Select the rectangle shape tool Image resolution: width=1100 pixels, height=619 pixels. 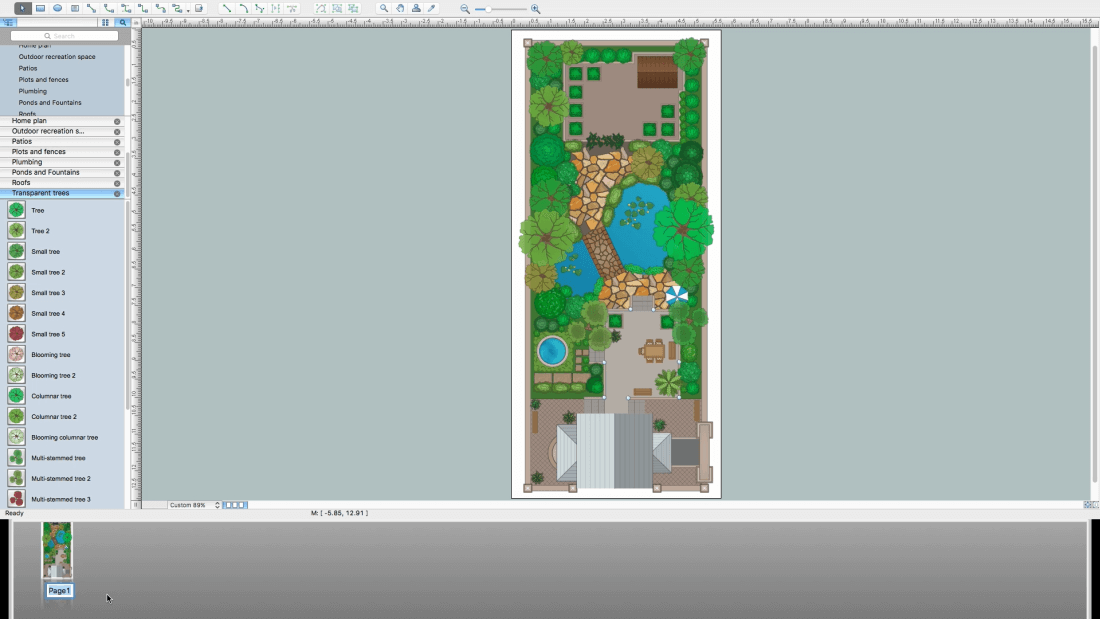tap(41, 8)
